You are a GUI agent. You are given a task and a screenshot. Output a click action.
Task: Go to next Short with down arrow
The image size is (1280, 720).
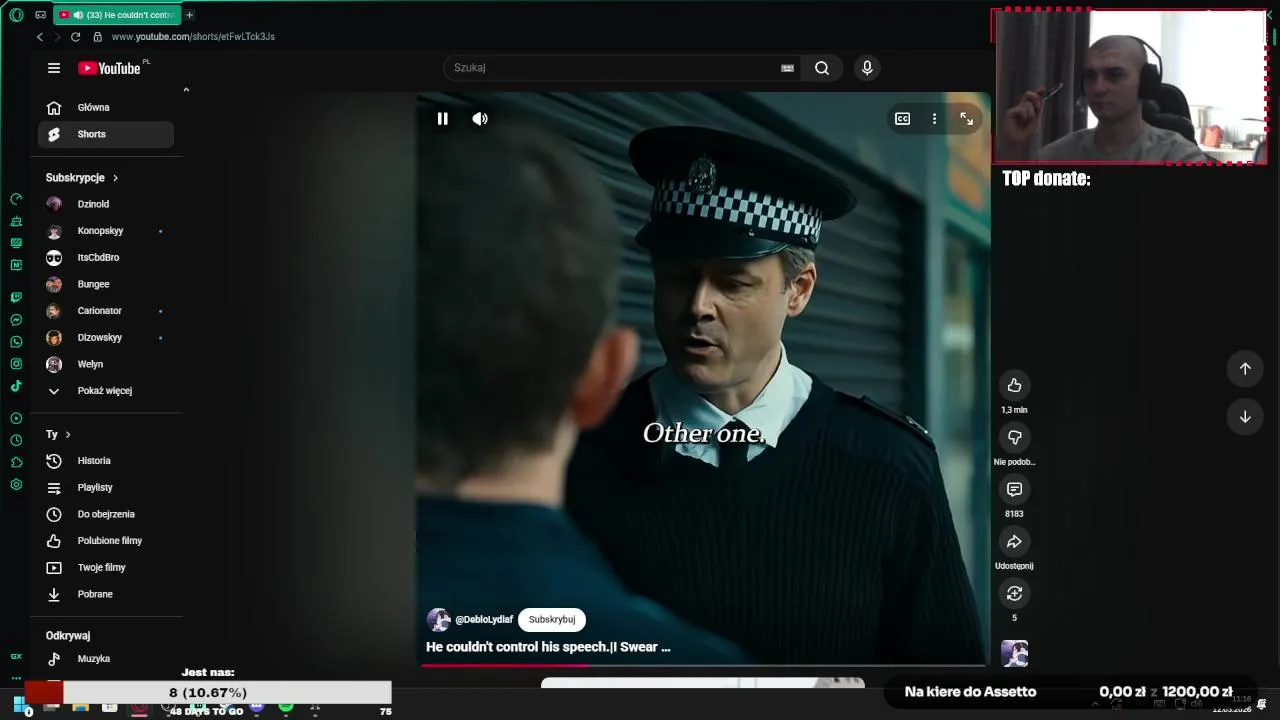tap(1245, 417)
